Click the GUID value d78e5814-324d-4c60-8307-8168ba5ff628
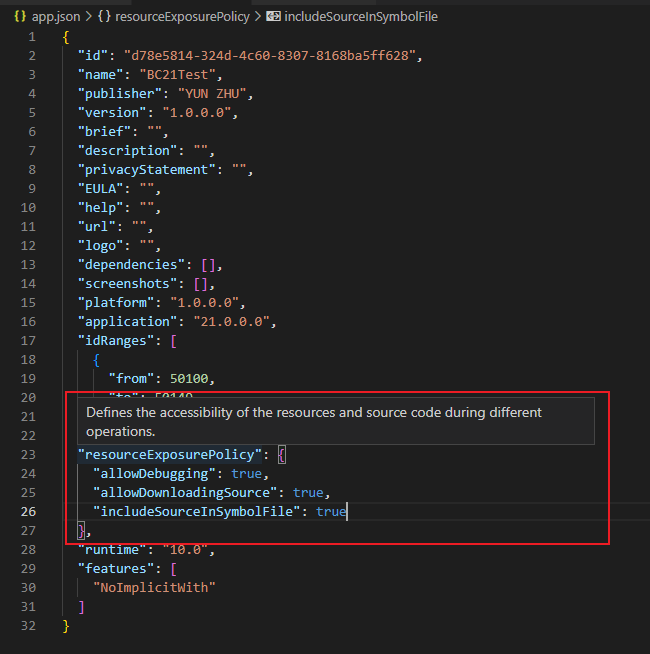This screenshot has height=654, width=650. (x=270, y=55)
